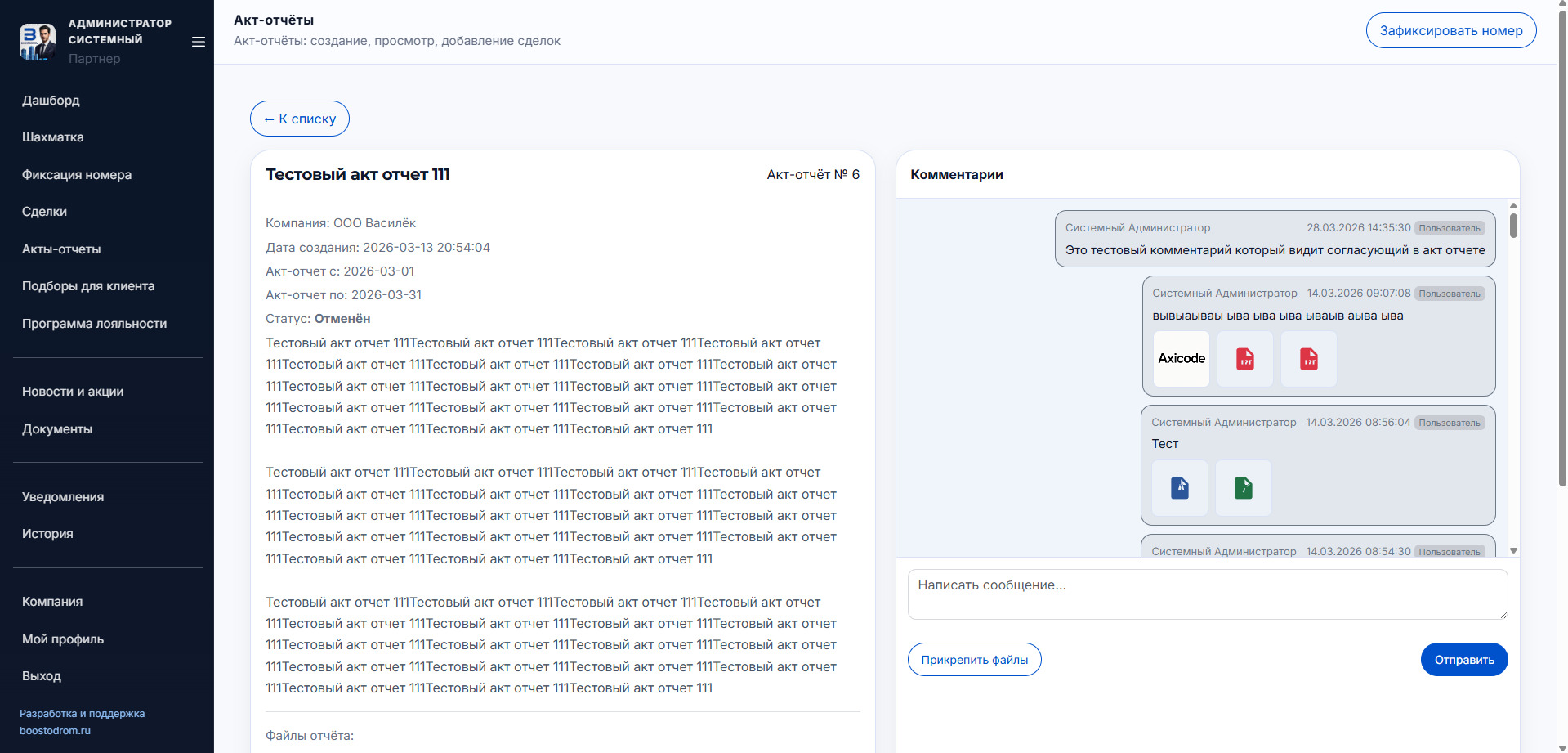Open Программа лояльности menu item
The width and height of the screenshot is (1568, 753).
94,324
